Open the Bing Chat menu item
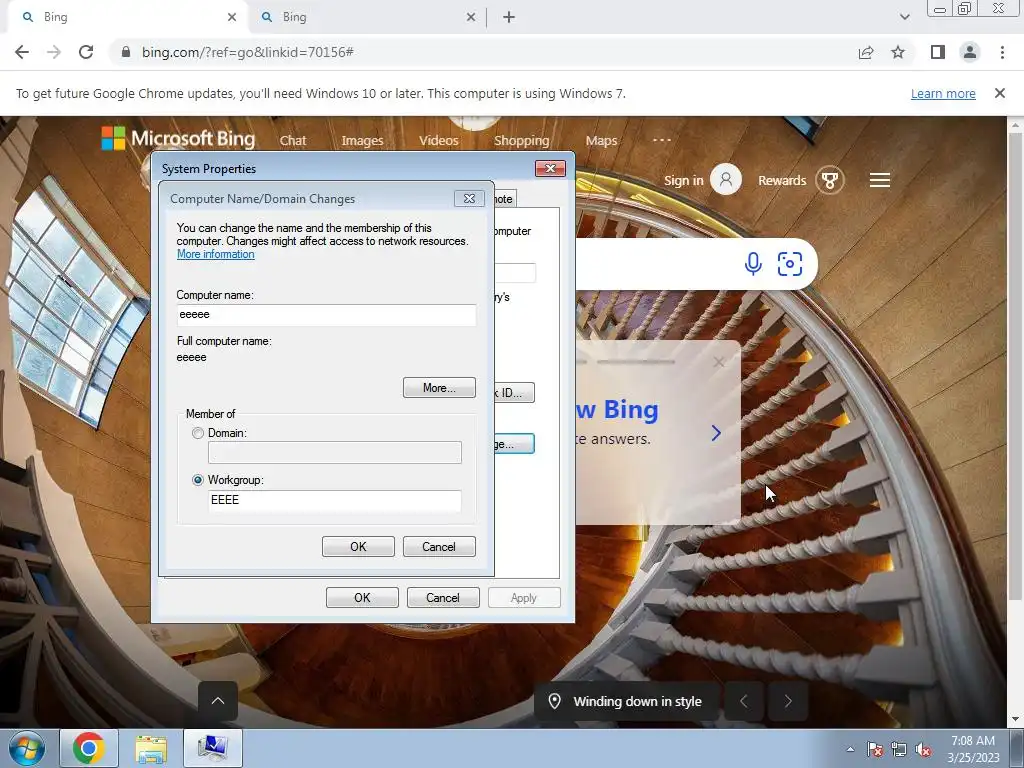 coord(293,140)
